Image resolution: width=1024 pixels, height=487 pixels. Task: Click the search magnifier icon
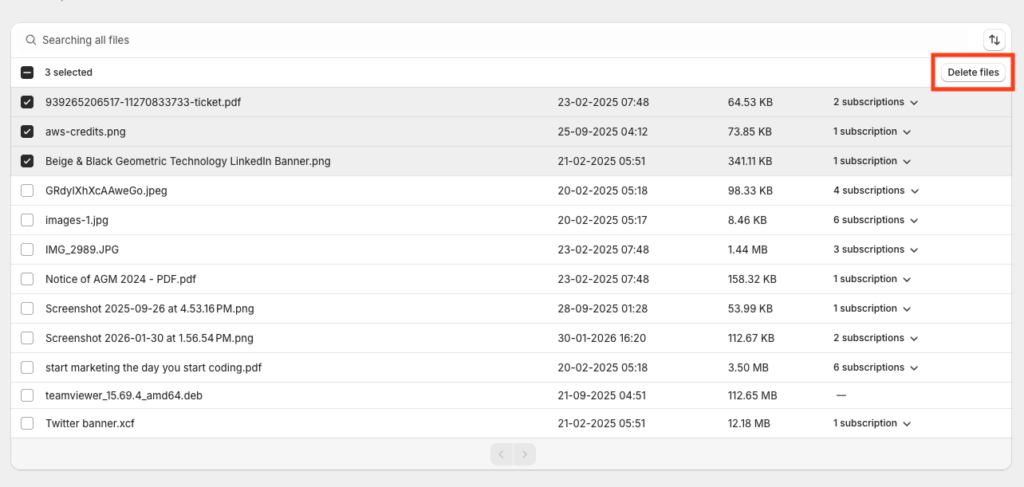click(31, 40)
